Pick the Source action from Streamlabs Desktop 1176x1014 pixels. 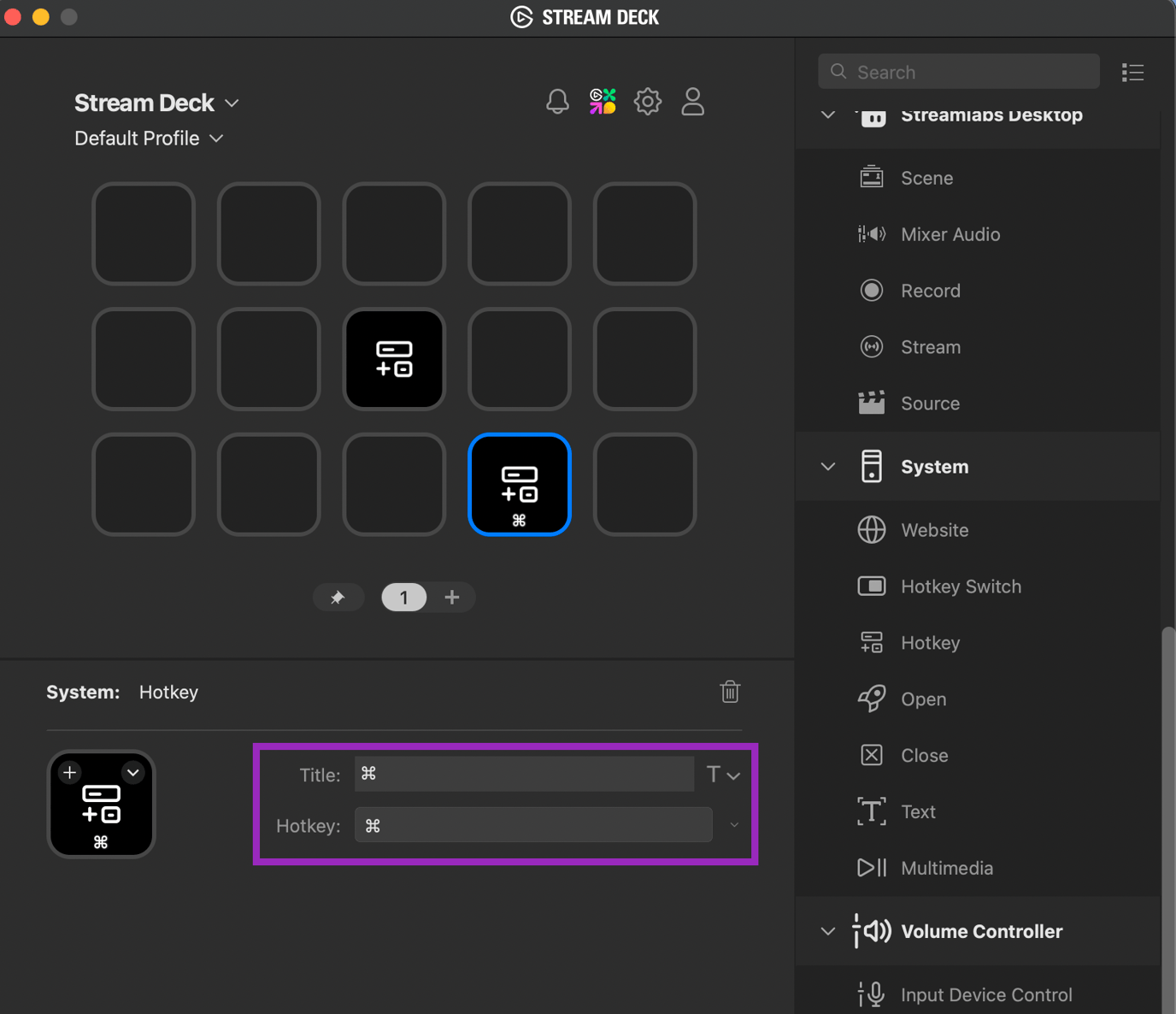click(x=930, y=403)
